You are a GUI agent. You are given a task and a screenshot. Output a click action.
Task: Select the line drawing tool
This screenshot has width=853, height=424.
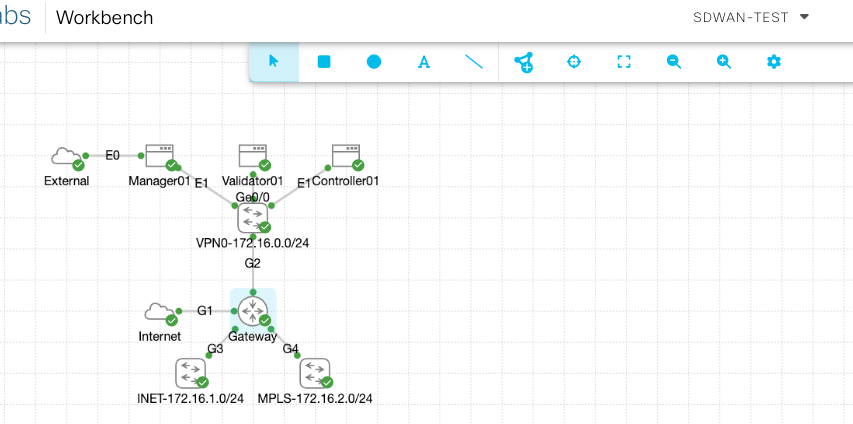(x=474, y=62)
